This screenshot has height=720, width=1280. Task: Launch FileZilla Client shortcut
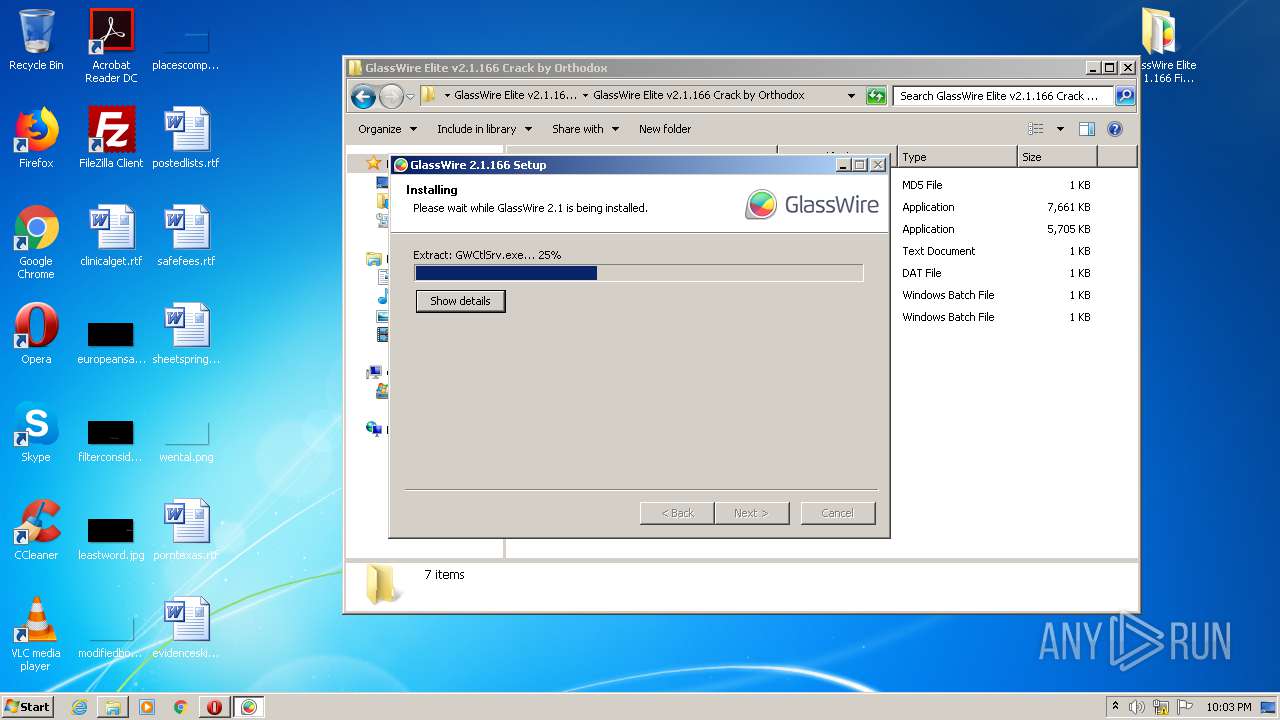(x=111, y=138)
